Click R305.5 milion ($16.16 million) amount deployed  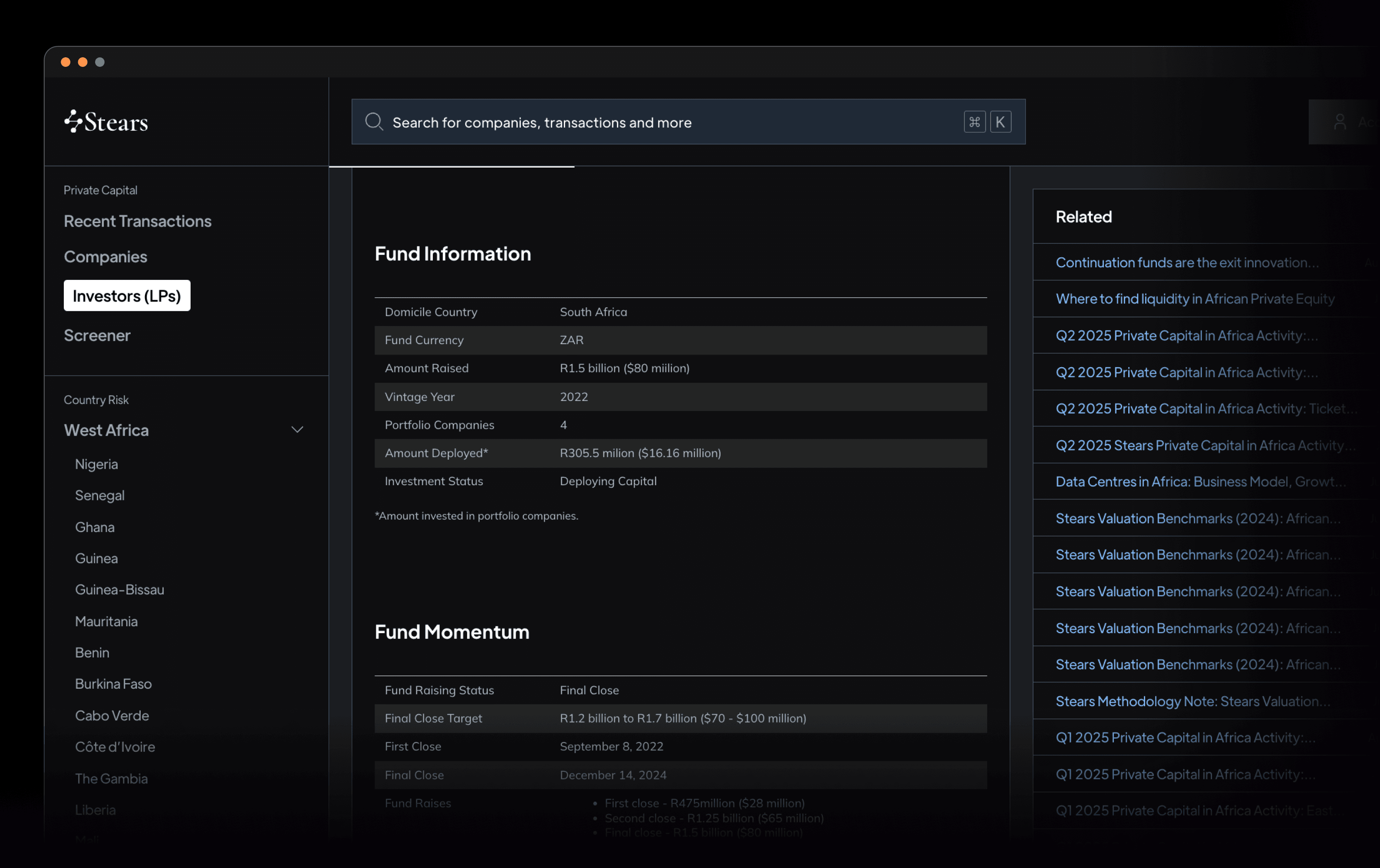640,453
